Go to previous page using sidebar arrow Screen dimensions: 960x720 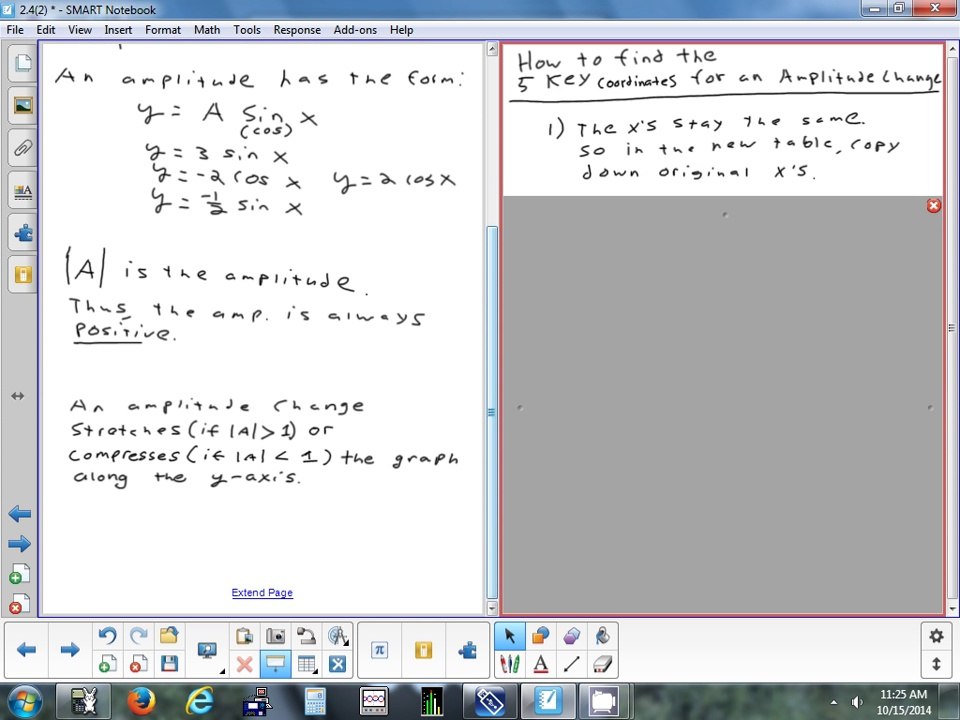click(x=20, y=514)
